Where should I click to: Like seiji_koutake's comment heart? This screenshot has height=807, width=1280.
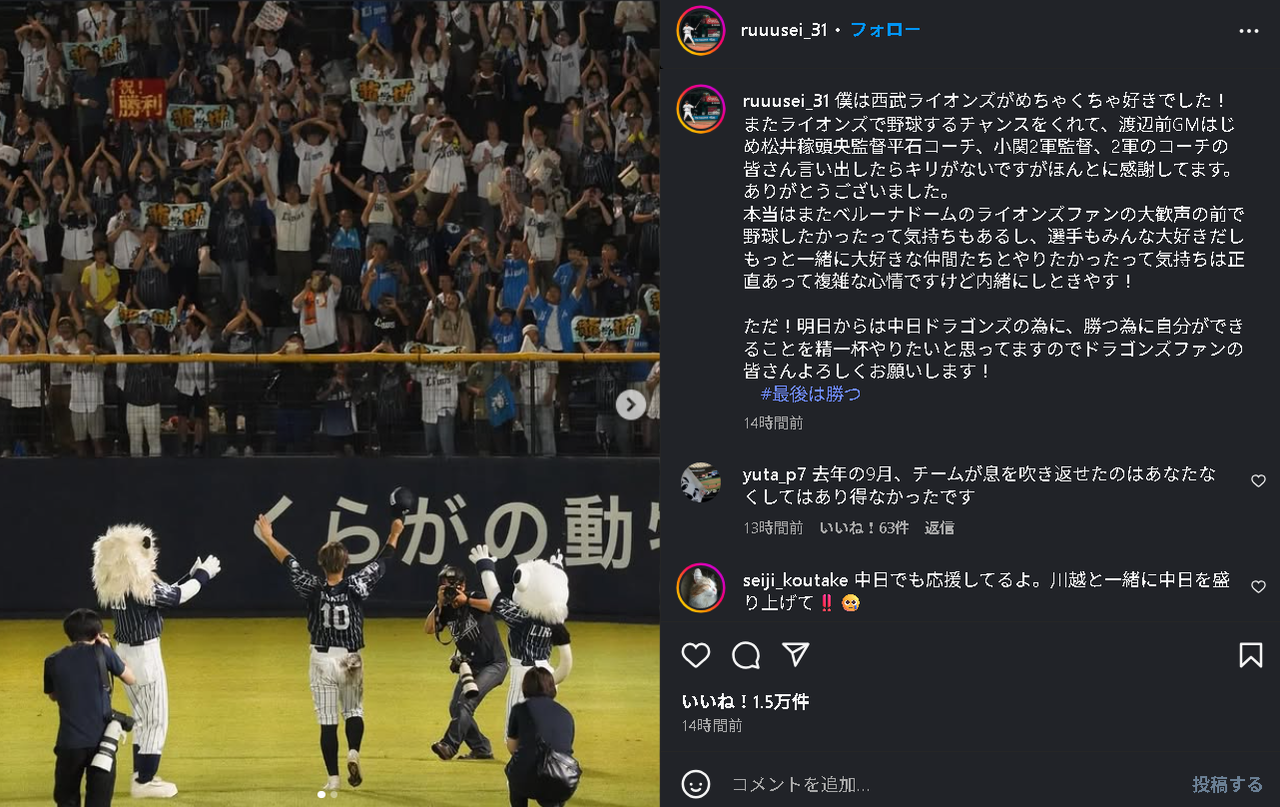point(1258,587)
